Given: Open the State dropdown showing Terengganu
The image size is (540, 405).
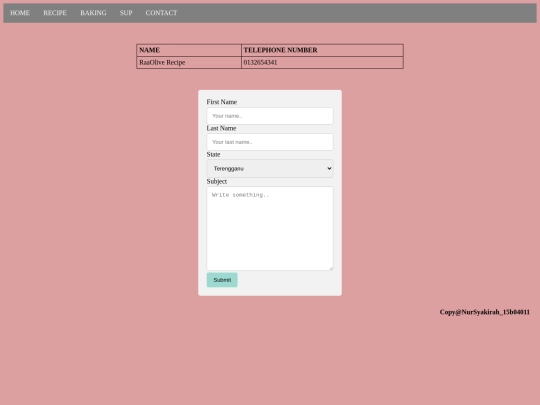Looking at the screenshot, I should pos(270,168).
